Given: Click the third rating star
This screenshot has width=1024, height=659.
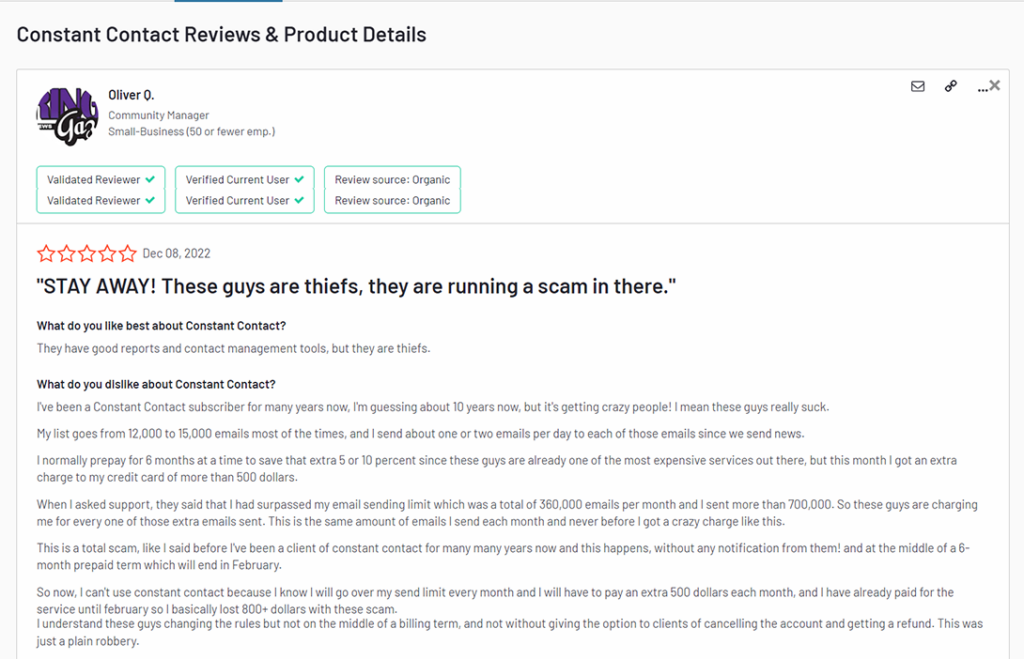Looking at the screenshot, I should [x=87, y=254].
